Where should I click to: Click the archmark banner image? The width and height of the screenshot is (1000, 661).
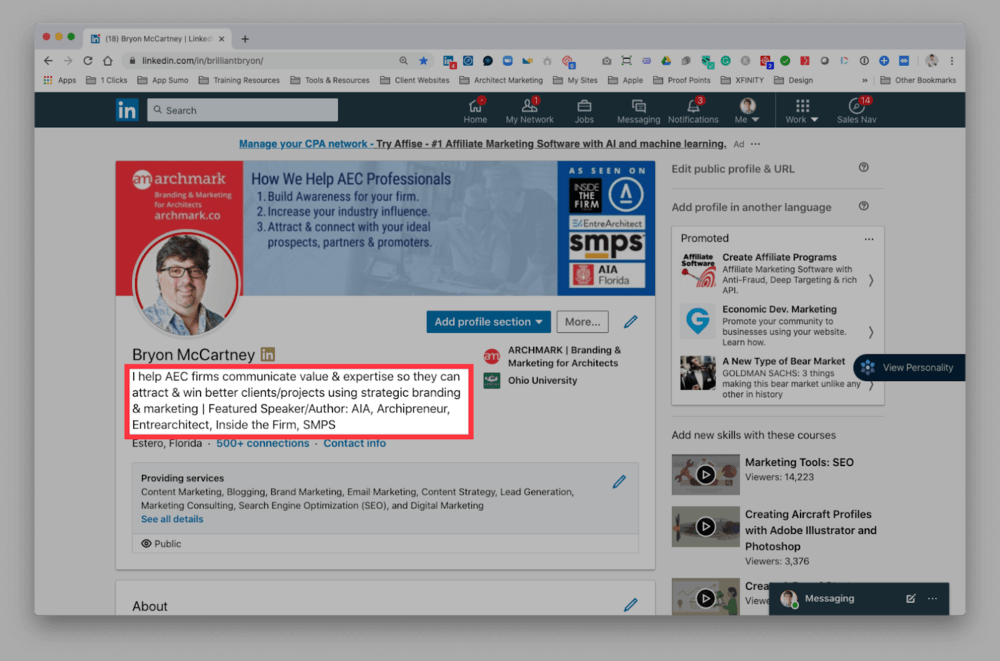coord(385,228)
